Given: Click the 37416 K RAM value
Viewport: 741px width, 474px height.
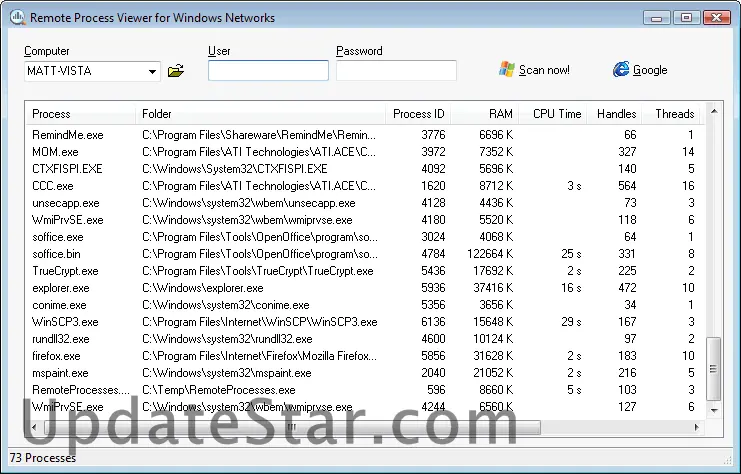Looking at the screenshot, I should point(493,288).
